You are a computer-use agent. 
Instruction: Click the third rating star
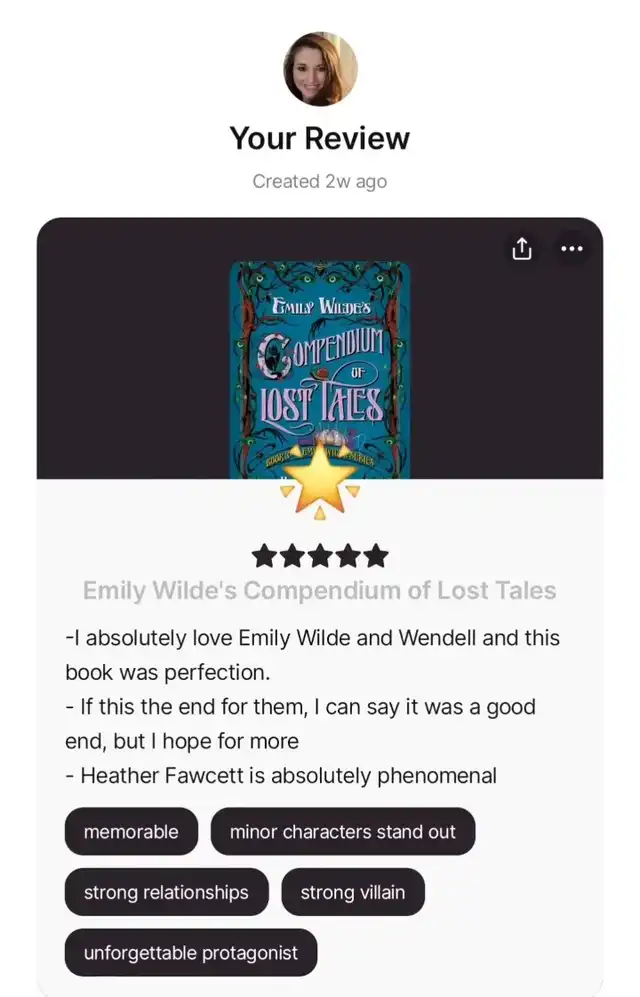[x=320, y=556]
